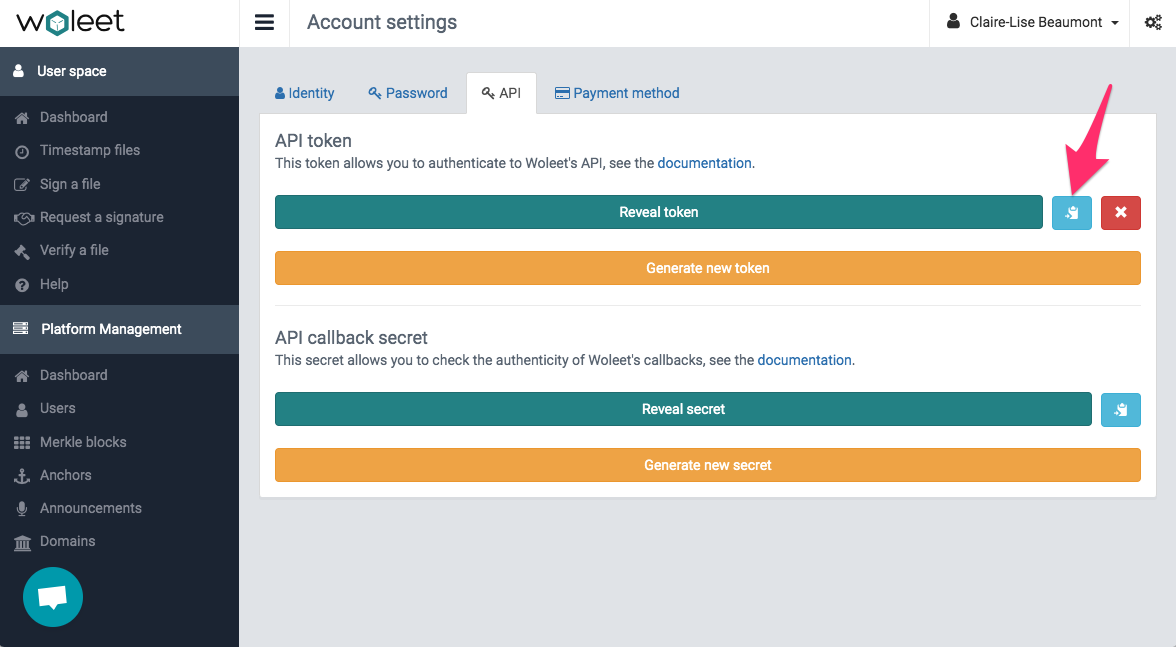Click the Reveal token button

[x=658, y=212]
